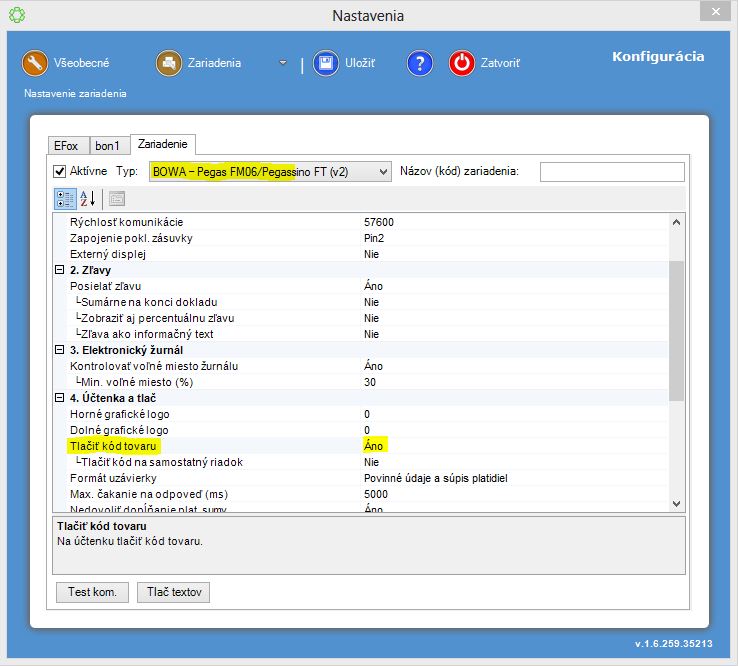738x666 pixels.
Task: Click the Zatvoriť label
Action: pyautogui.click(x=500, y=63)
